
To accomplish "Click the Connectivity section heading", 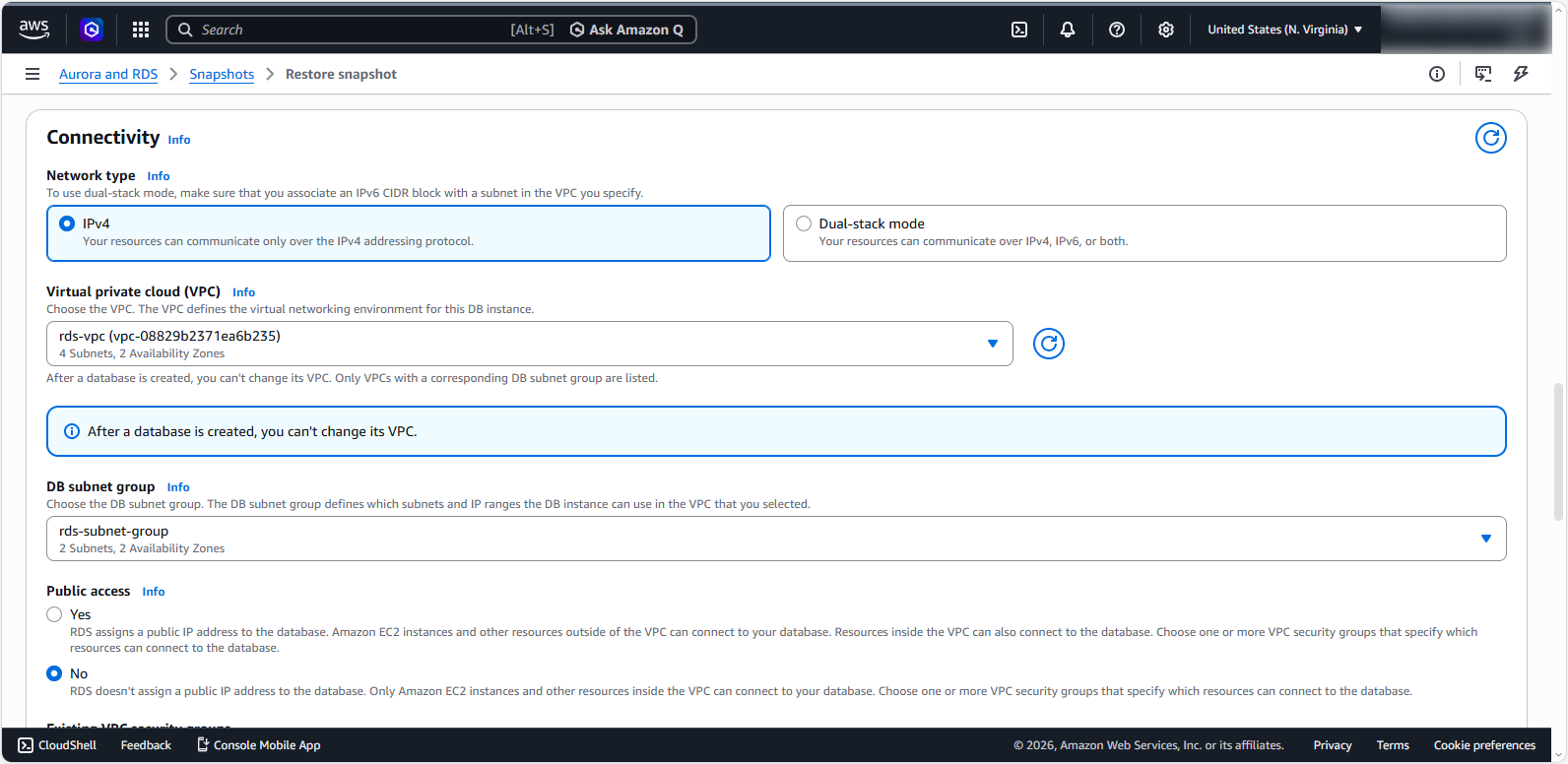I will point(102,137).
